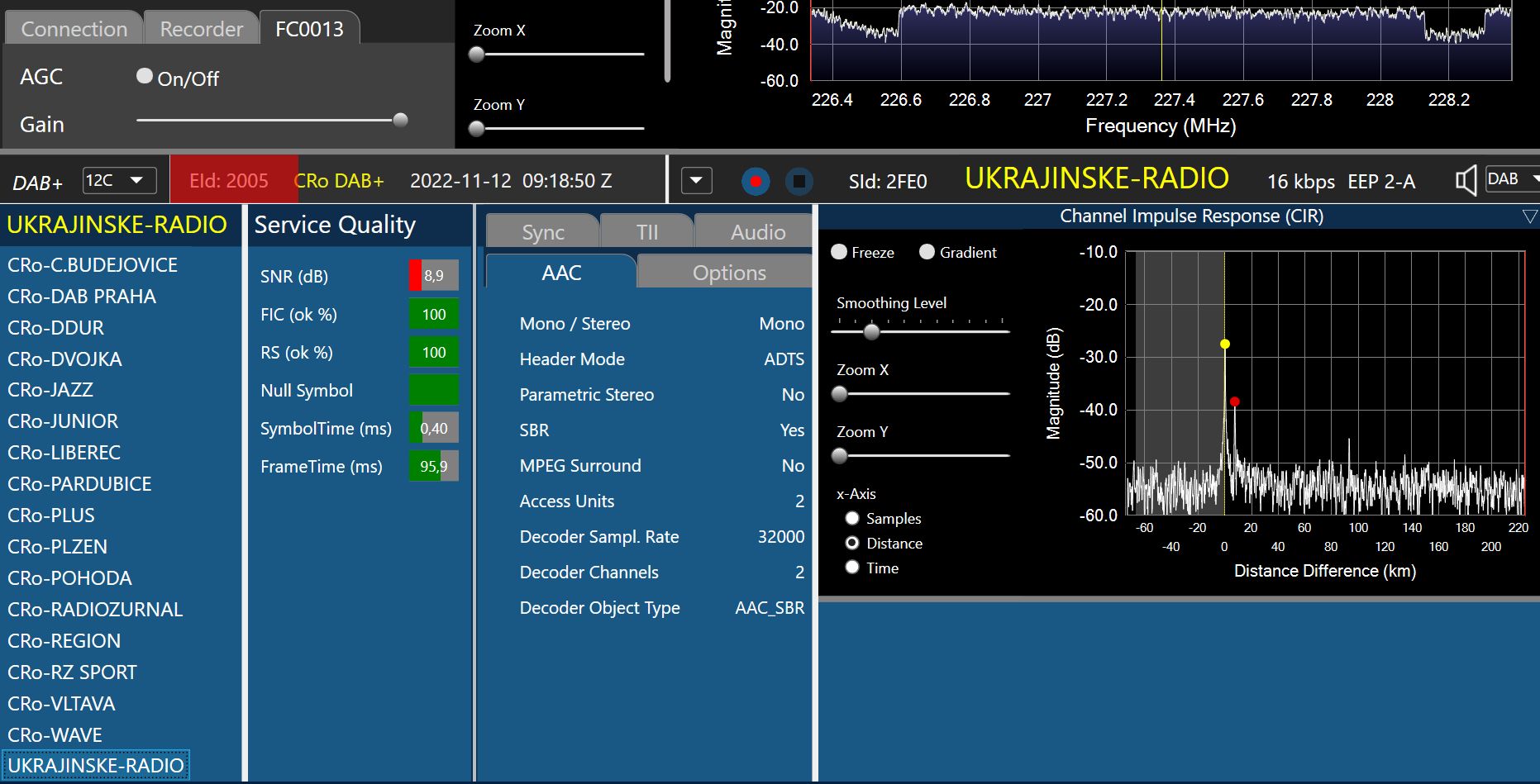Toggle the AGC On/Off switch
The width and height of the screenshot is (1540, 784).
tap(145, 77)
